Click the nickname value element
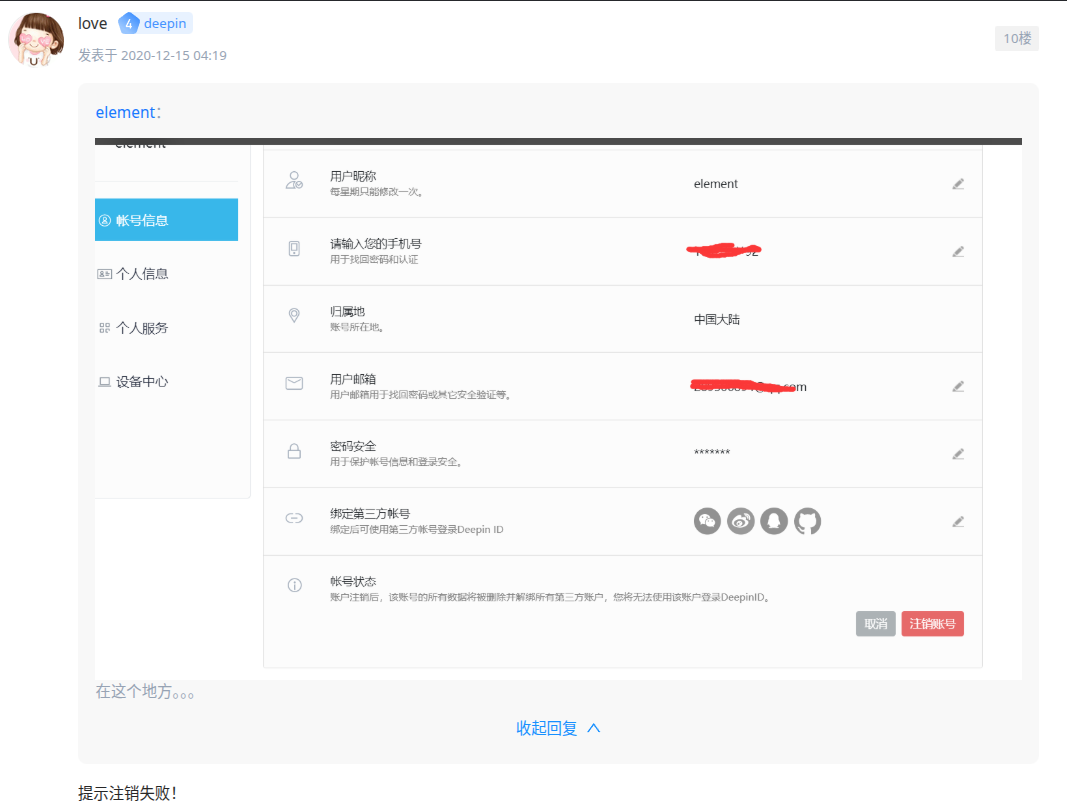This screenshot has width=1067, height=812. coord(715,184)
